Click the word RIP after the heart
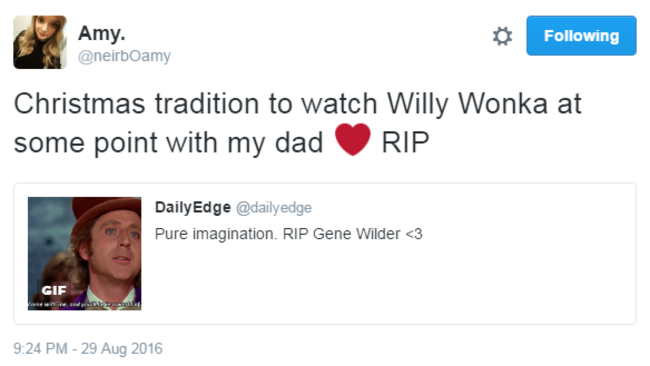 [x=405, y=143]
